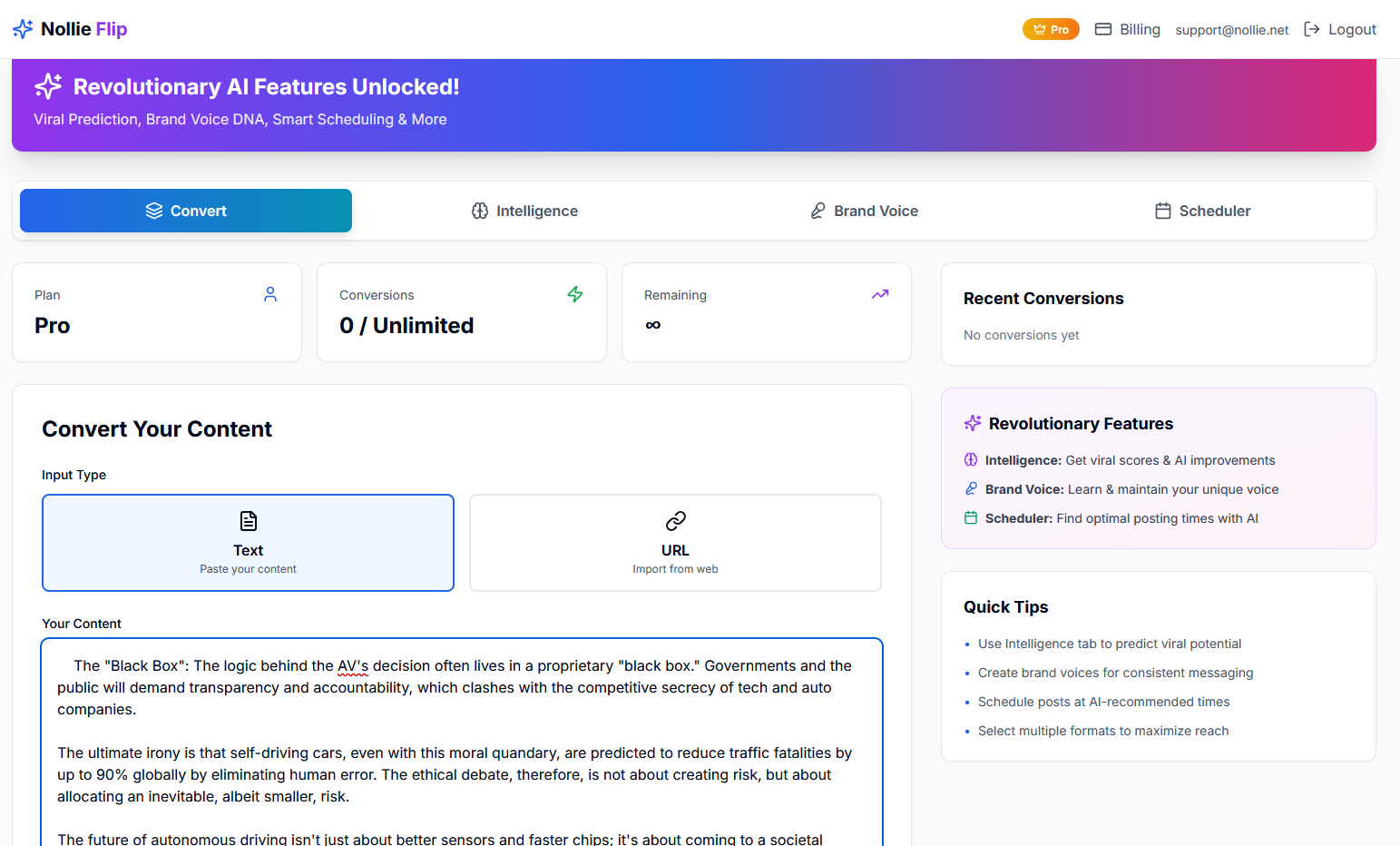Viewport: 1400px width, 846px height.
Task: Click inside the Your Content text area
Action: (x=462, y=743)
